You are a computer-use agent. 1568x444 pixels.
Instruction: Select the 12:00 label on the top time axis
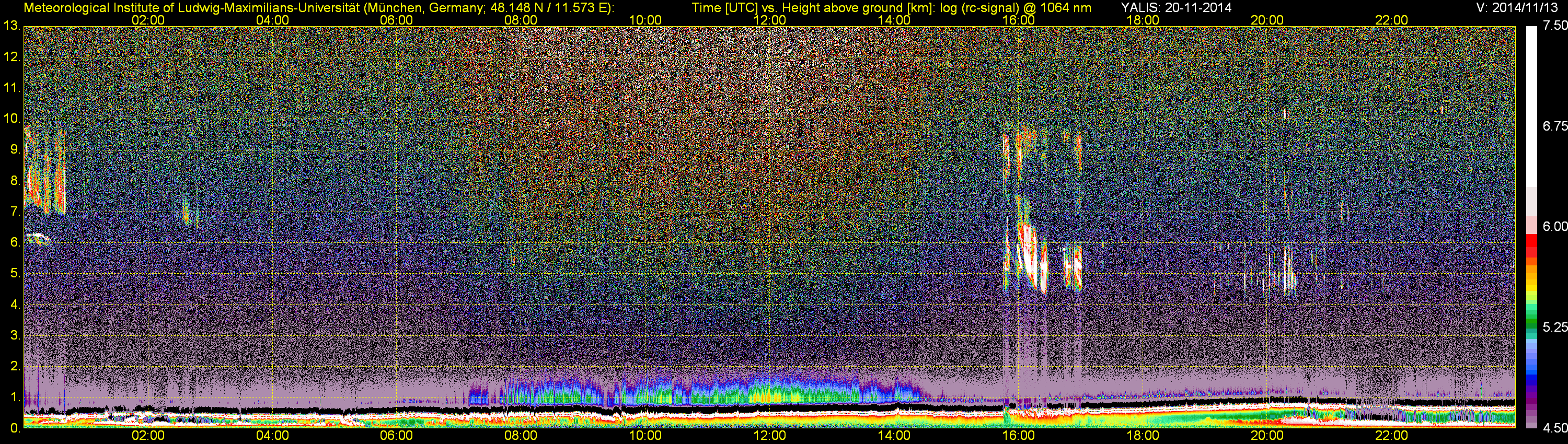pos(769,20)
